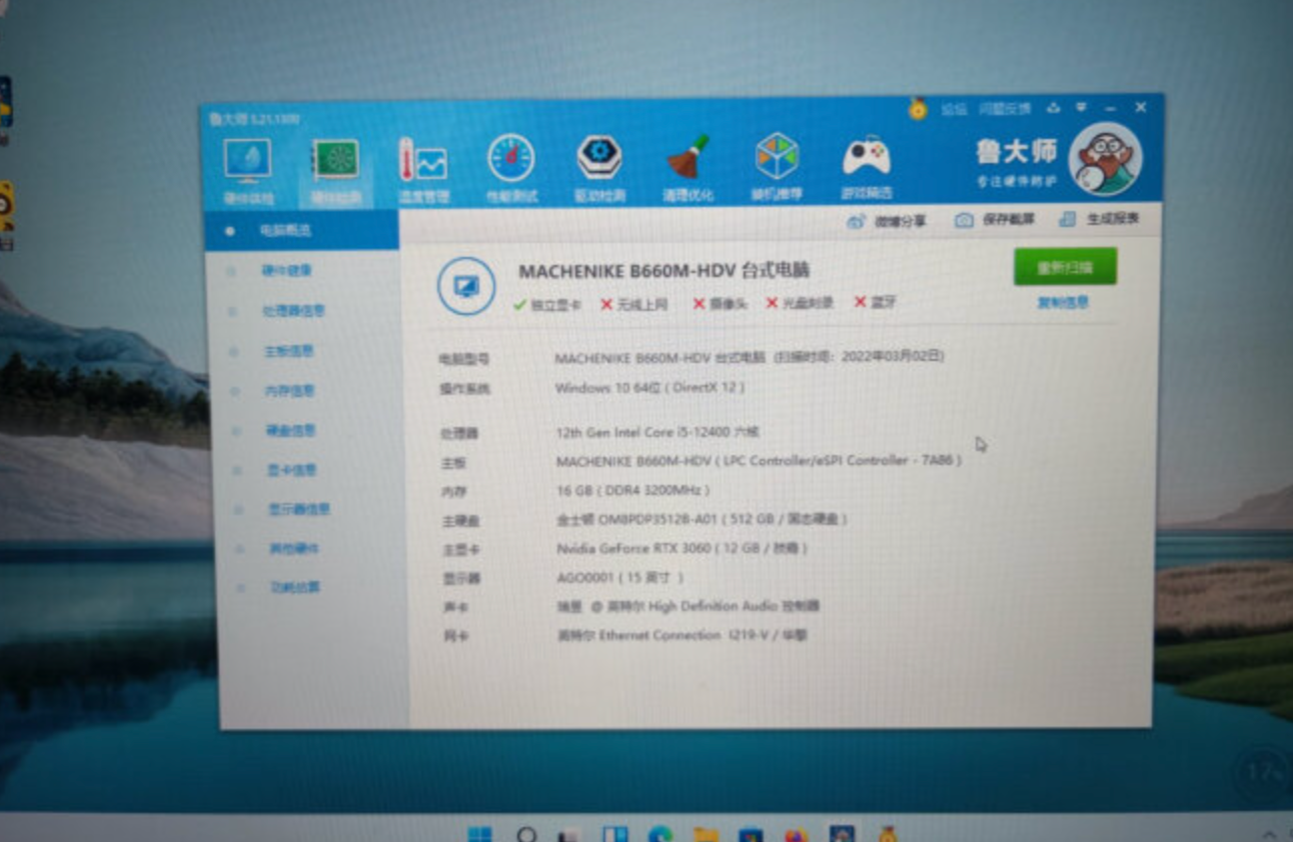Click the 16 GB DDR4 3200MHz value

(633, 490)
